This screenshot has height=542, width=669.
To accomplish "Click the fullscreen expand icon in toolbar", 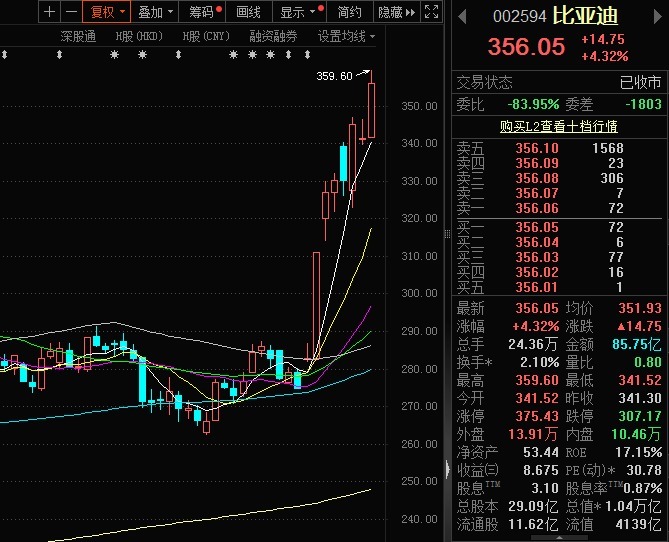I will [431, 12].
